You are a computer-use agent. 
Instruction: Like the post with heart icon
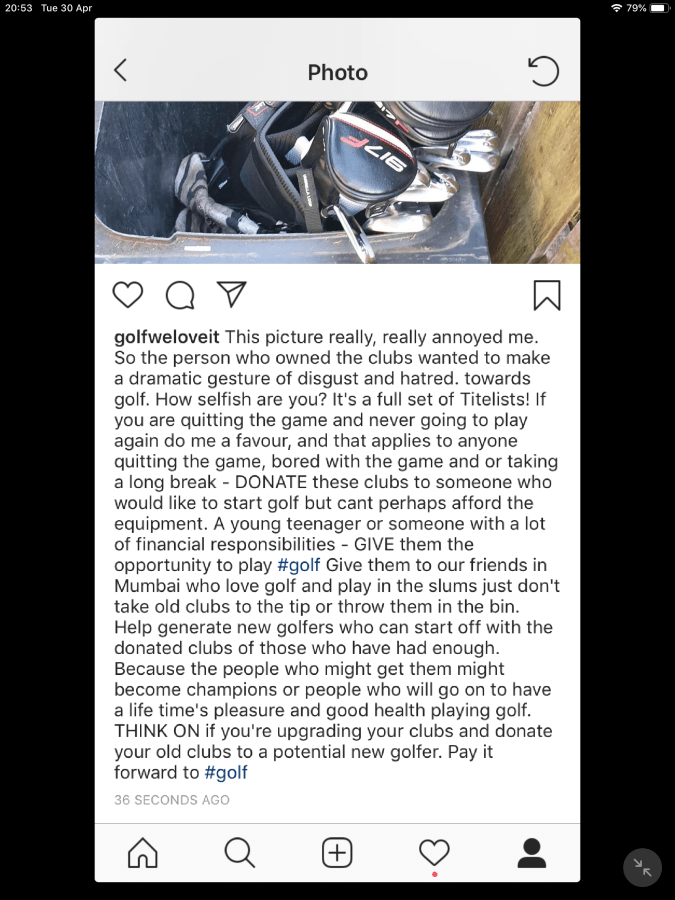pyautogui.click(x=127, y=295)
